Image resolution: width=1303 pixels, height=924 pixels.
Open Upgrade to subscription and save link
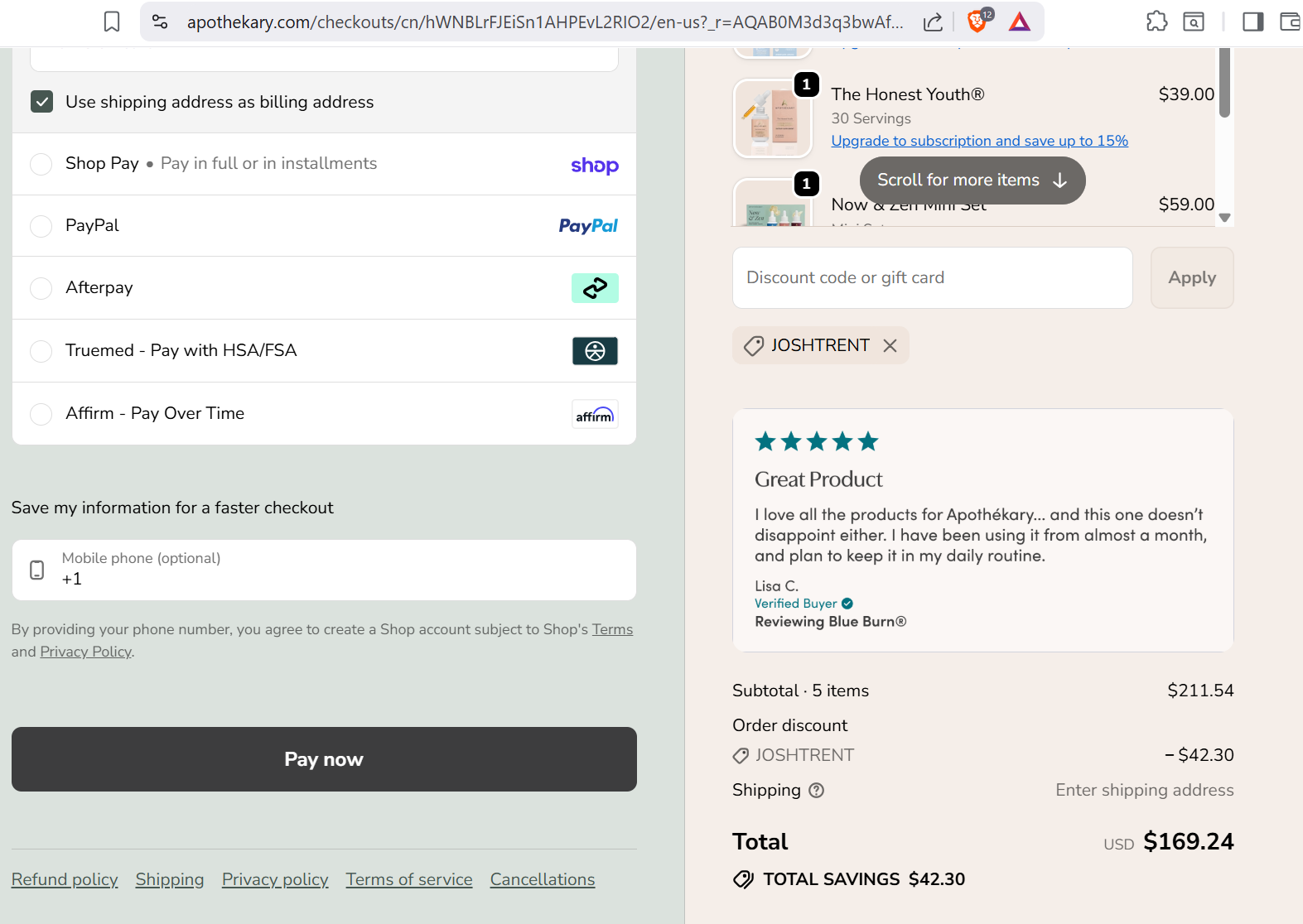click(980, 141)
